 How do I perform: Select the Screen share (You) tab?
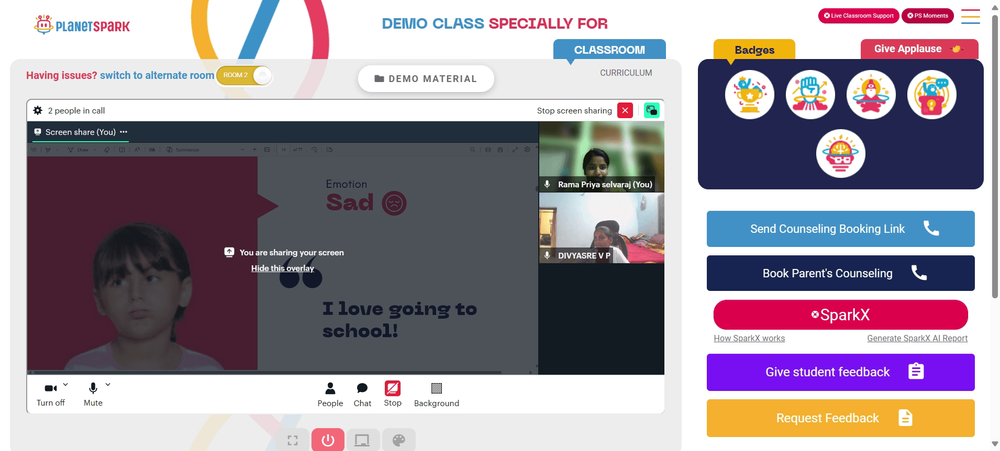[x=80, y=132]
